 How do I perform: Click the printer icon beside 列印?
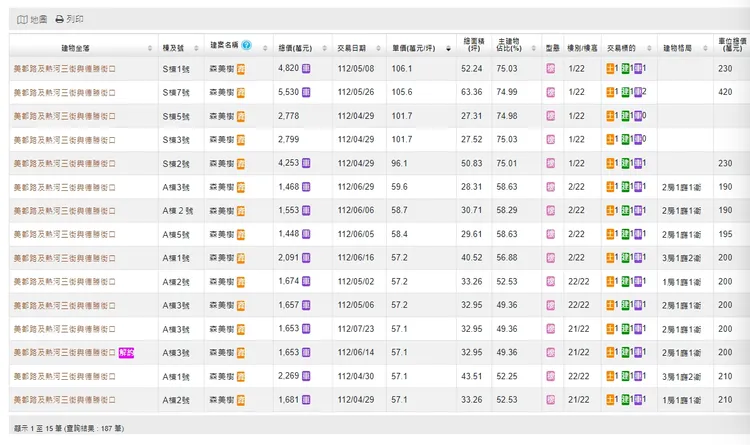coord(60,19)
